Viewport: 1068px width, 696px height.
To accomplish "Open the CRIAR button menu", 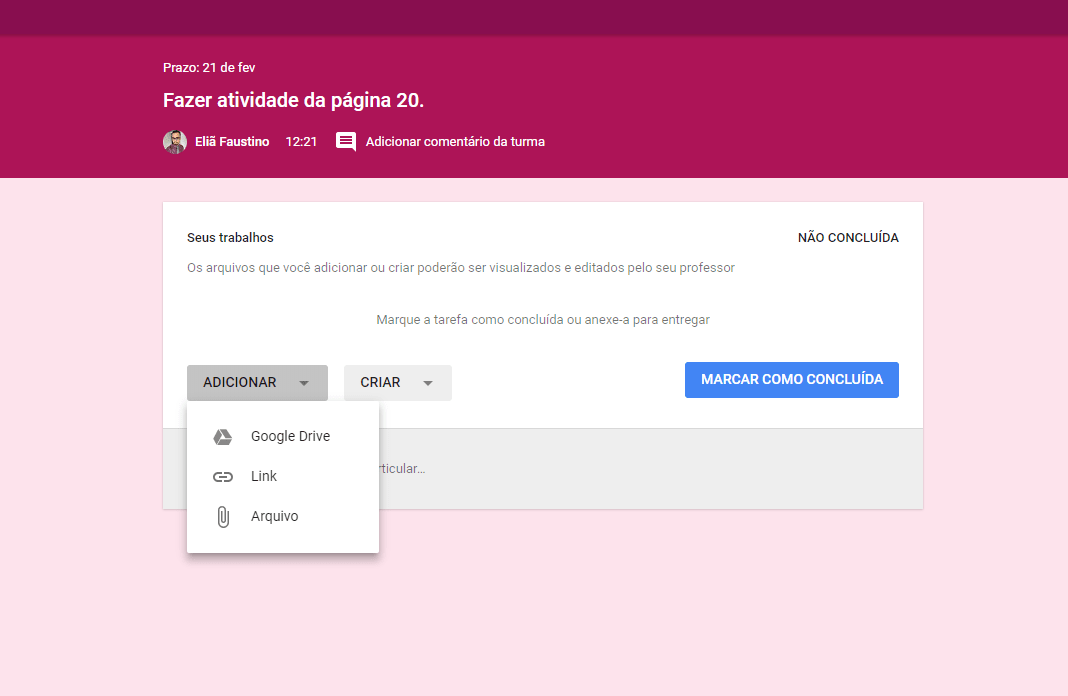I will pos(381,383).
